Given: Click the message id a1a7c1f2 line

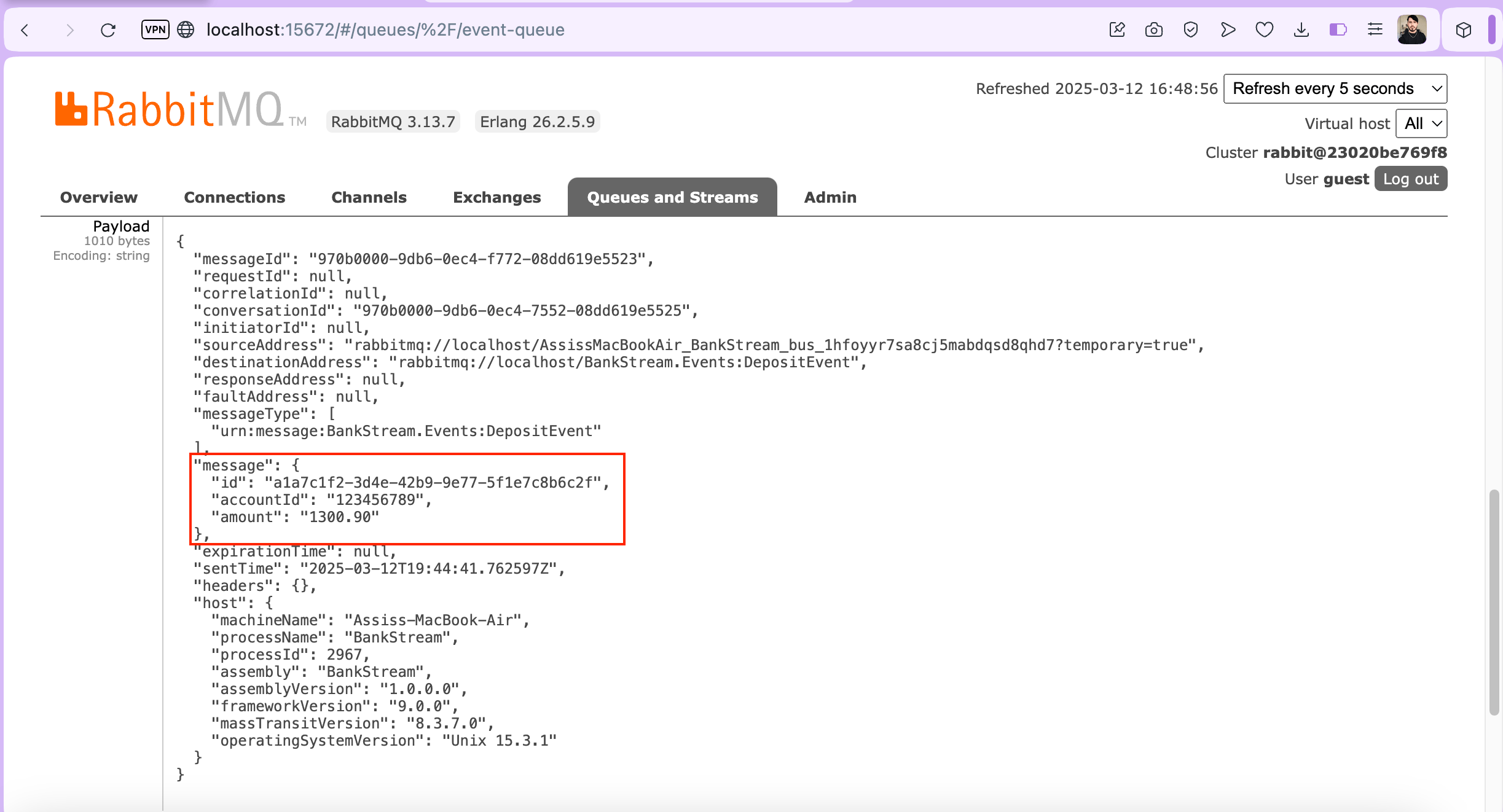Looking at the screenshot, I should [410, 483].
